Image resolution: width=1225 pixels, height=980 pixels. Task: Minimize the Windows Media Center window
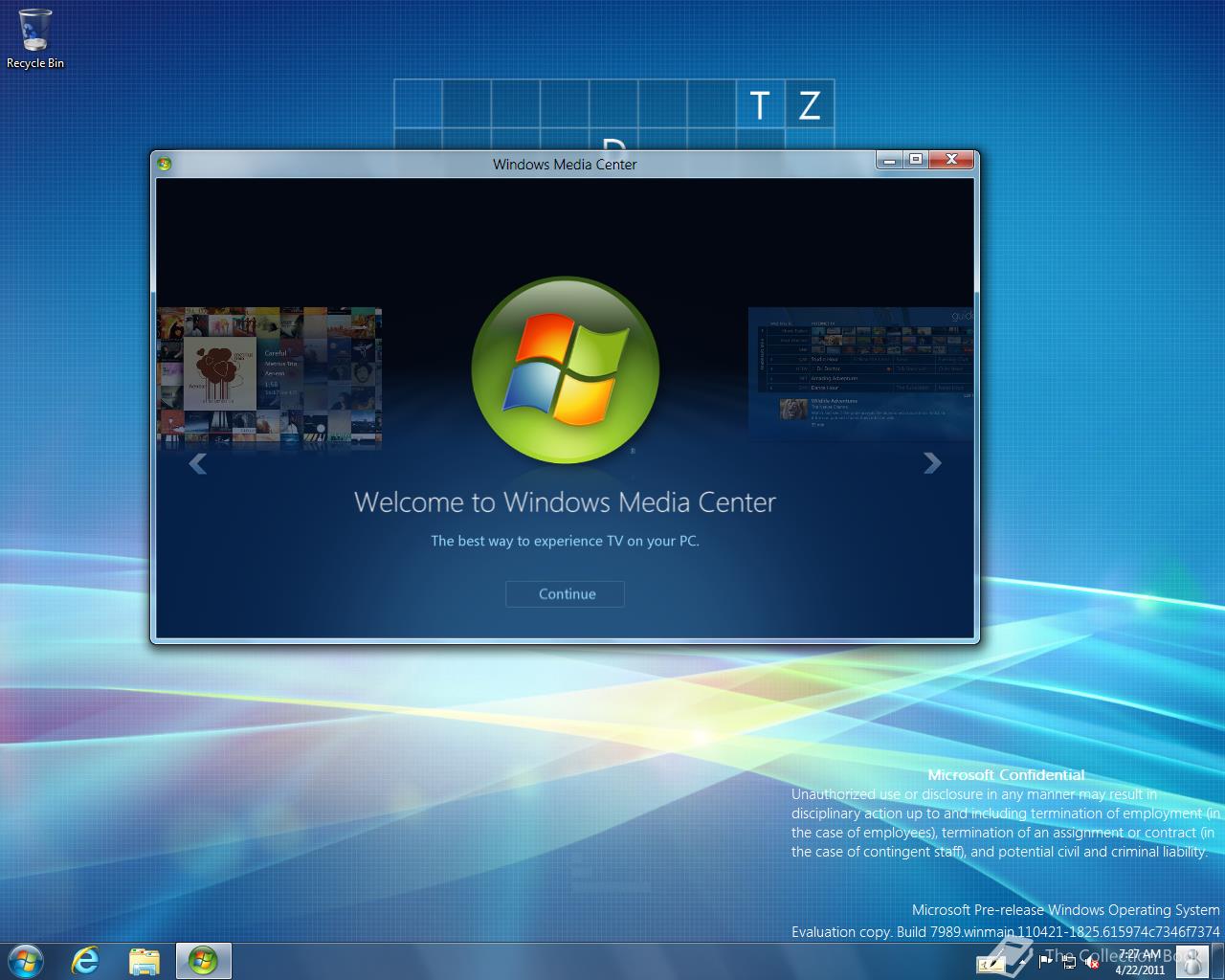(x=890, y=160)
